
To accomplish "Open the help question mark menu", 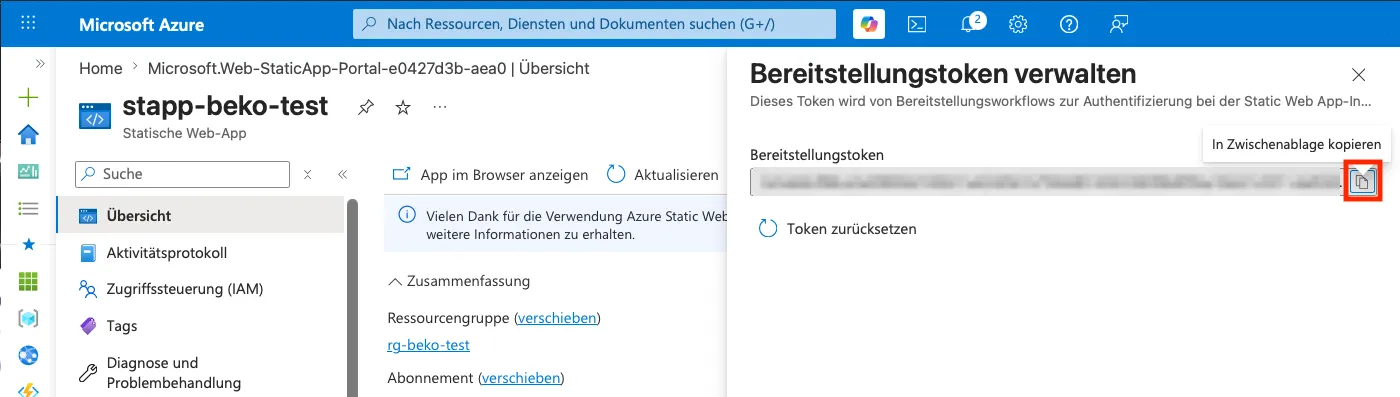I will click(1069, 24).
